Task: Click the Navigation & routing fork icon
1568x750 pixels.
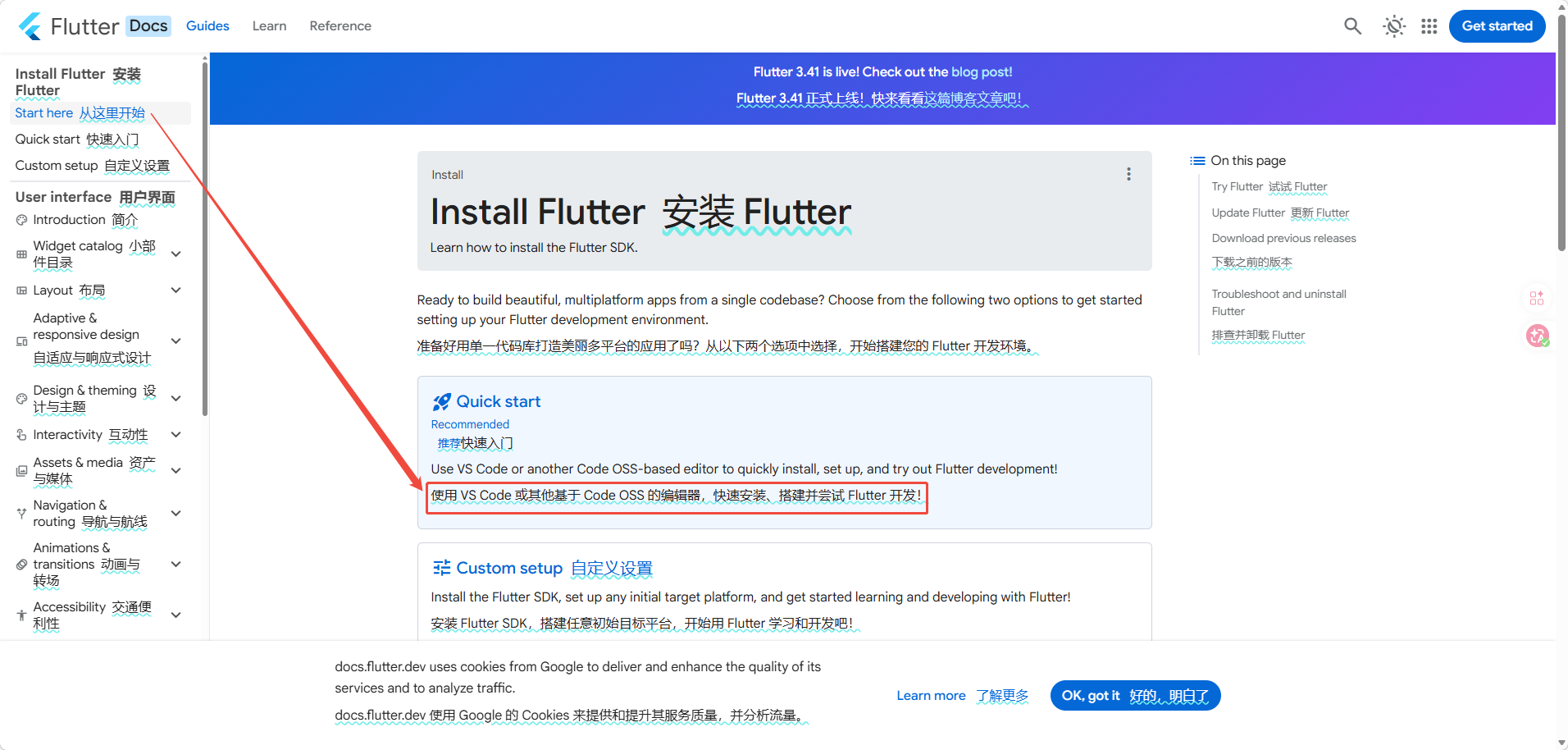Action: pyautogui.click(x=22, y=514)
